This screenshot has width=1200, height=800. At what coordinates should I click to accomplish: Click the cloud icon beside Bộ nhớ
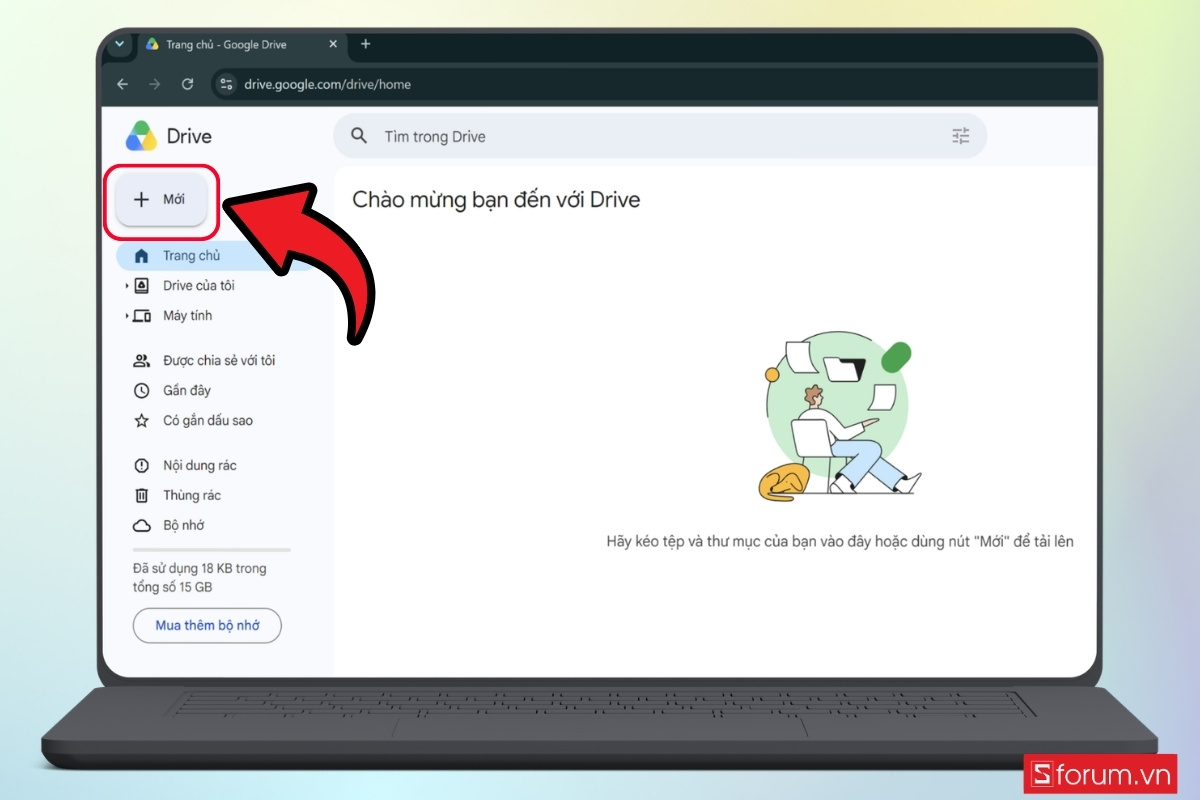142,526
